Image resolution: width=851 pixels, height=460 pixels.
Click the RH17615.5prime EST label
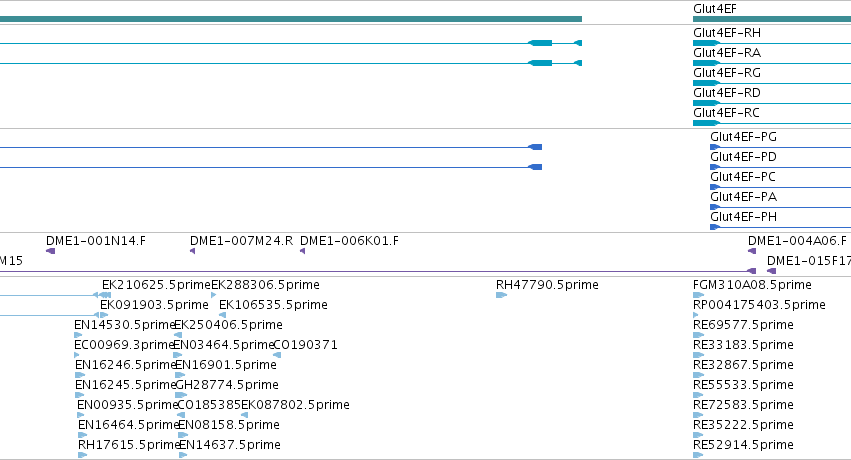128,445
